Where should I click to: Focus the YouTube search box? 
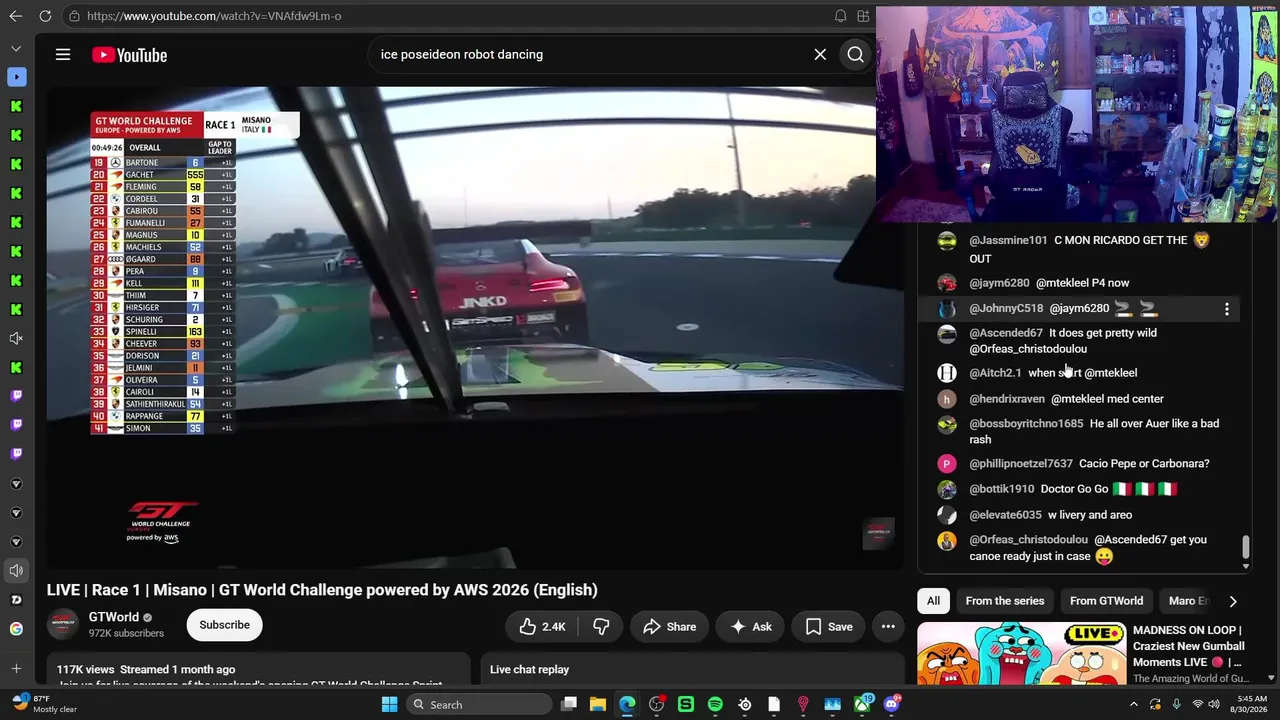590,55
